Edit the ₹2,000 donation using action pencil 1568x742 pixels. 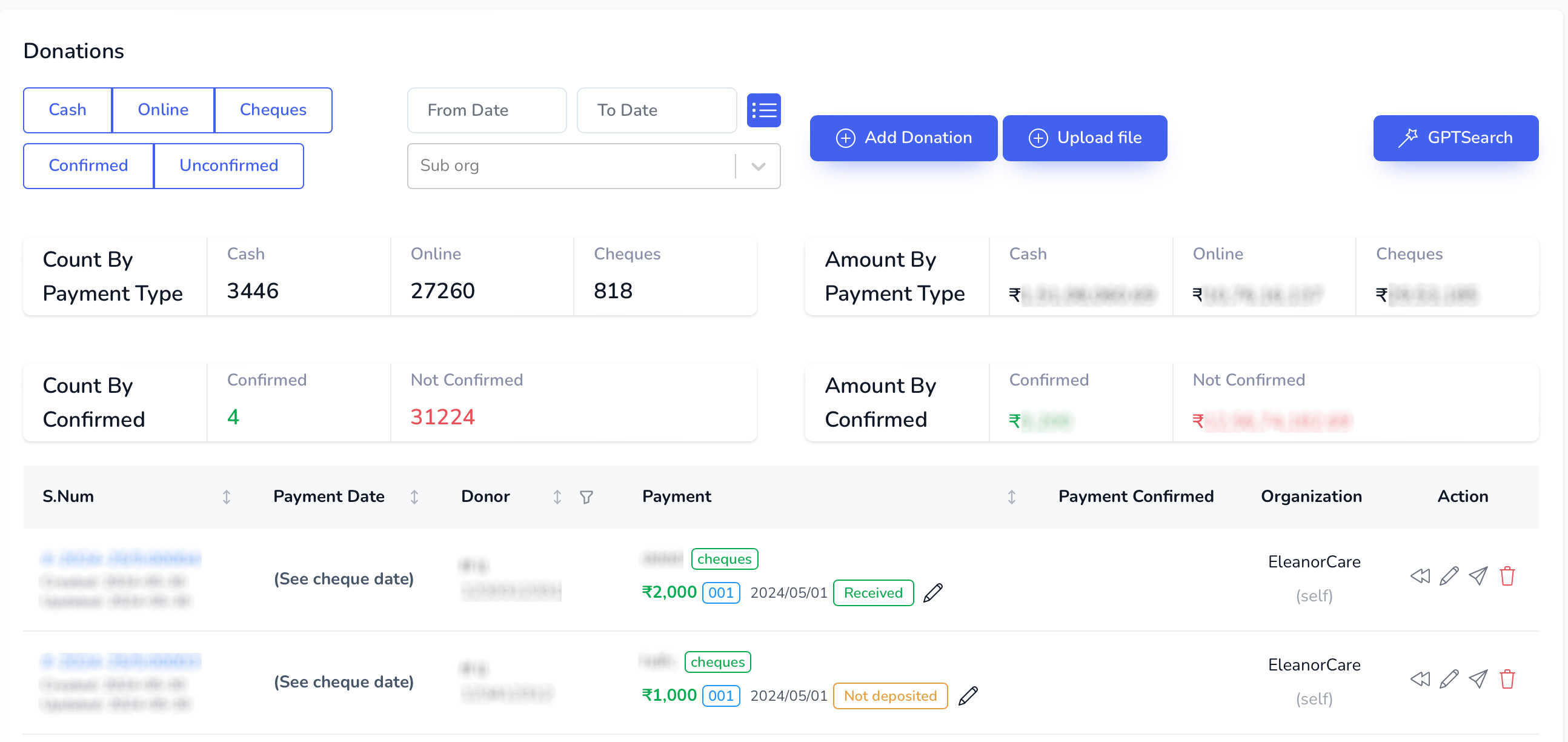[x=1448, y=576]
